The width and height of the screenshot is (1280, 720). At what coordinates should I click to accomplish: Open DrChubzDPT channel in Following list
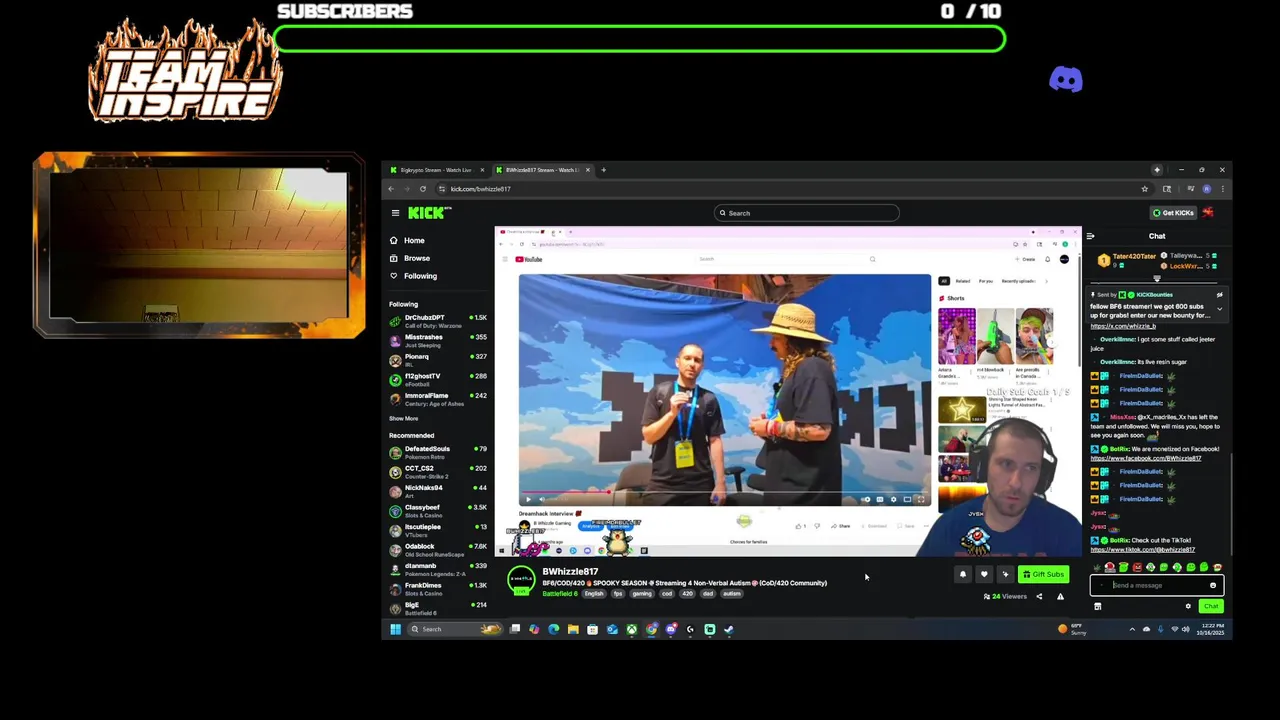coord(438,321)
